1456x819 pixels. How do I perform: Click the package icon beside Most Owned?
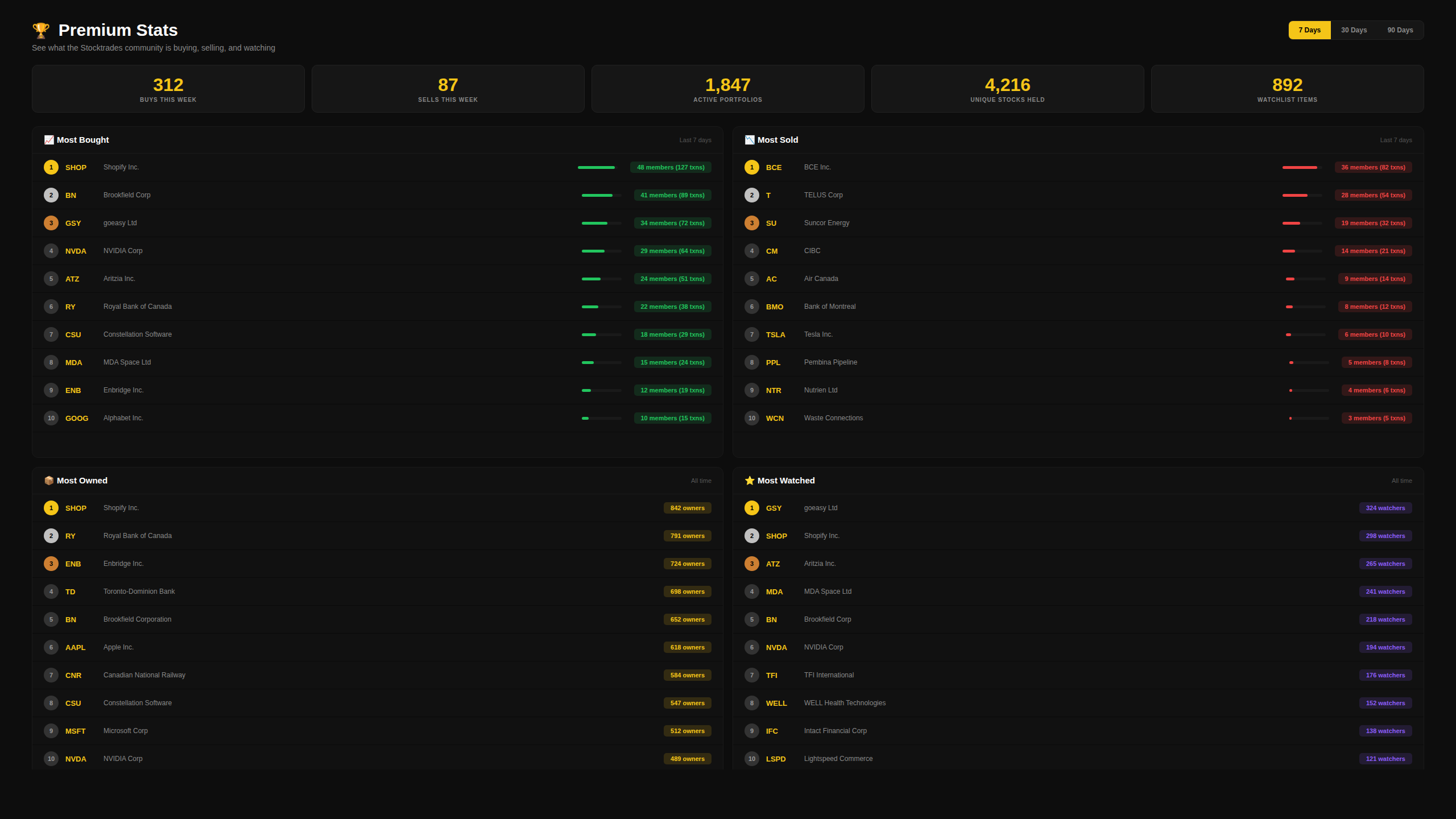pos(48,480)
